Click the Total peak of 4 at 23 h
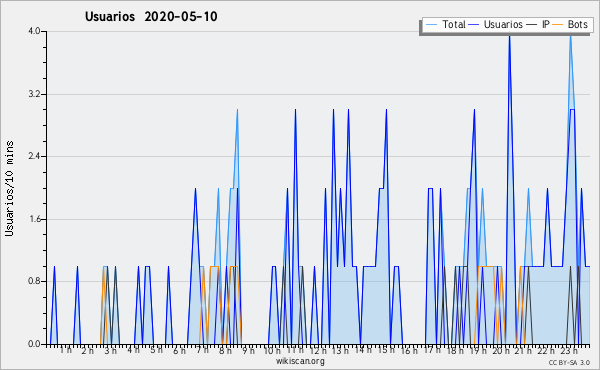Viewport: 600px width, 370px height. point(571,37)
